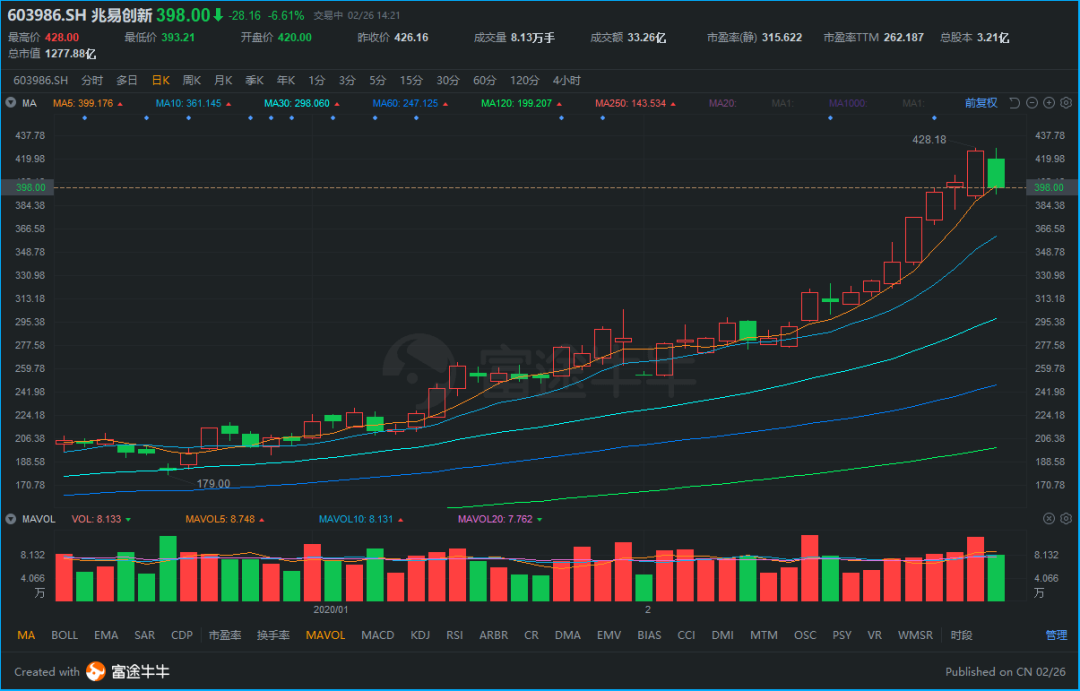Click the zoom in plus icon

(x=1049, y=102)
